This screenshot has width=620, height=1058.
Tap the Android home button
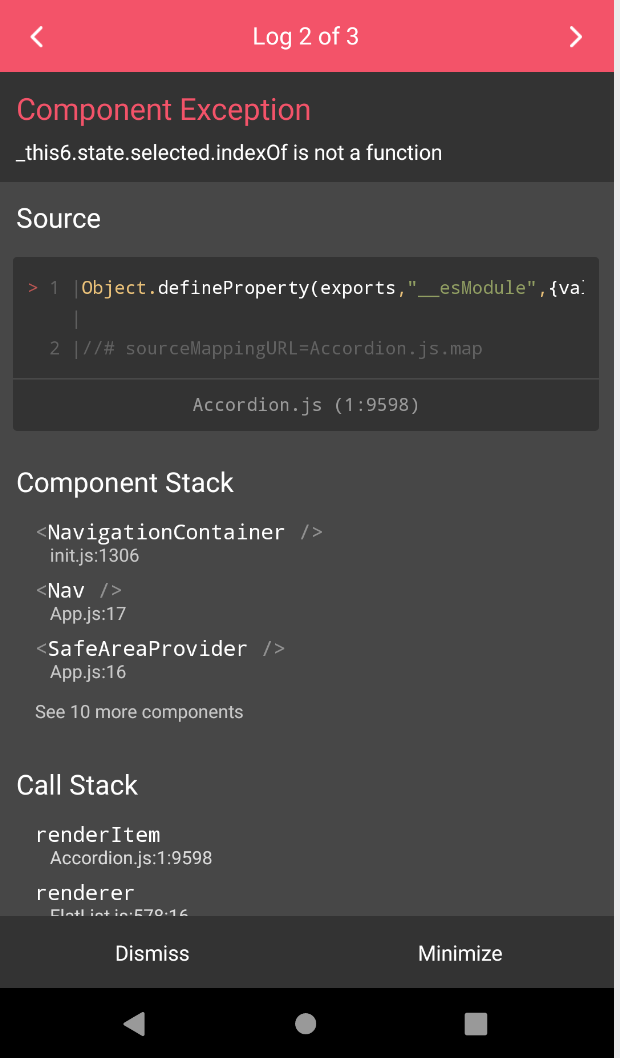pos(305,1024)
